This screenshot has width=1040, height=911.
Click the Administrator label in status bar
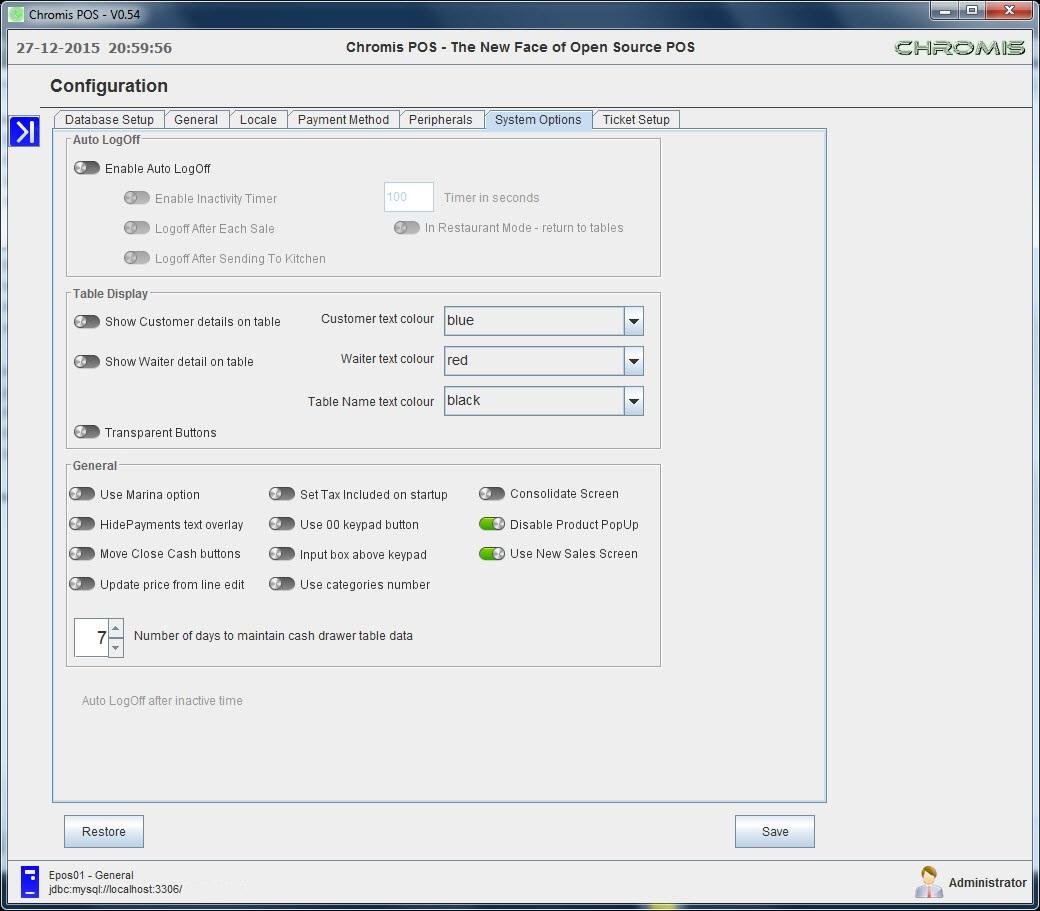(987, 882)
